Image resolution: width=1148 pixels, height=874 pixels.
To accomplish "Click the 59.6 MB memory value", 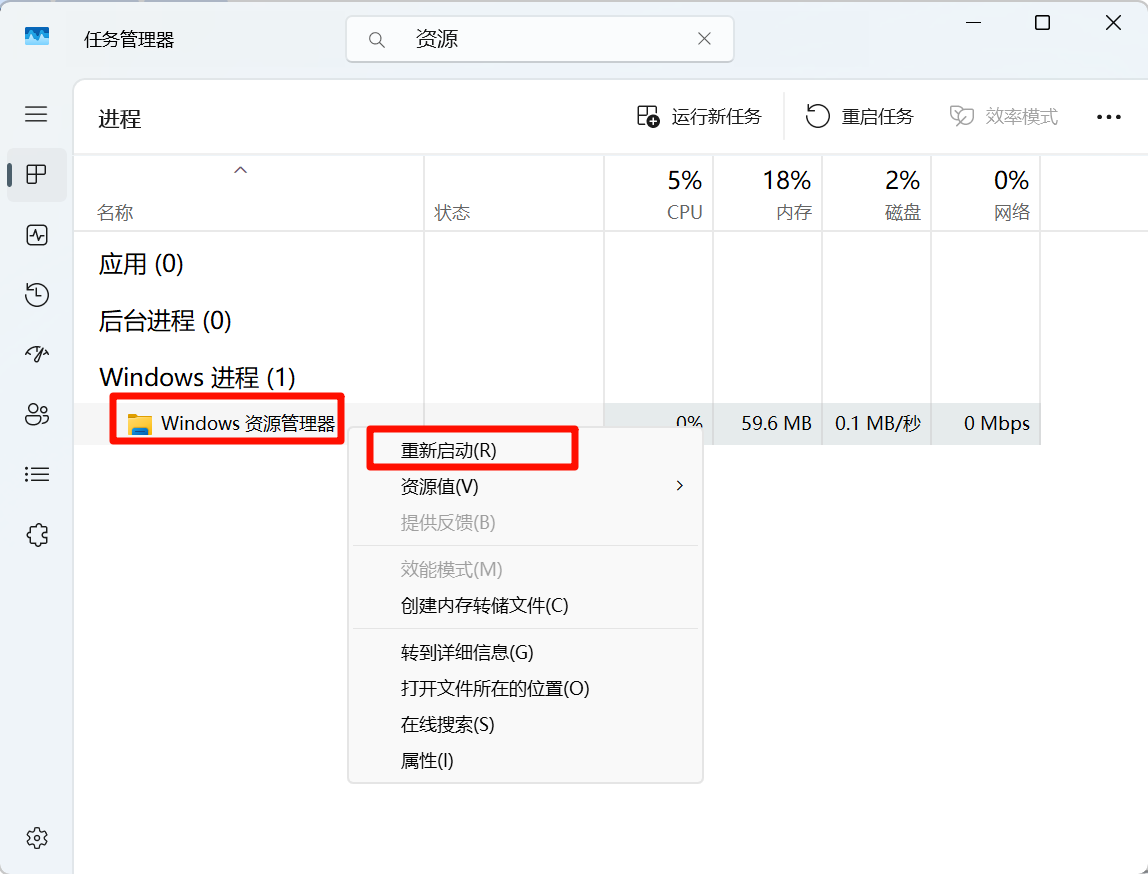I will pos(776,424).
